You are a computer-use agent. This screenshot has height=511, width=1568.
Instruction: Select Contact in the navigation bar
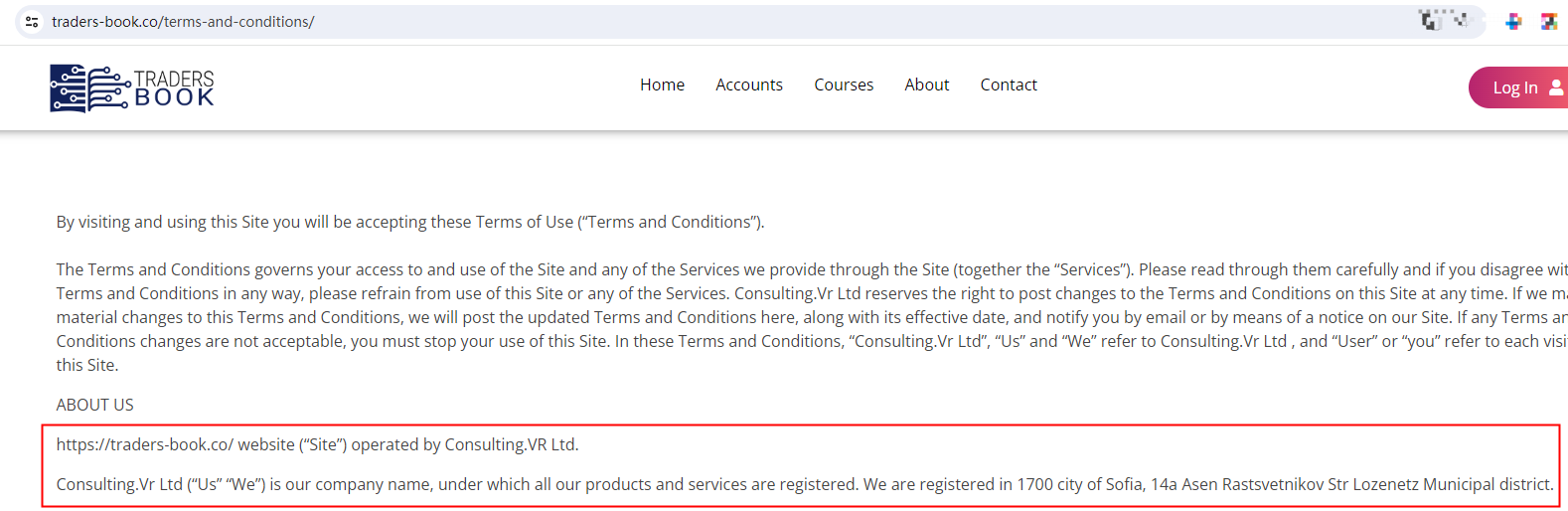[x=1009, y=85]
